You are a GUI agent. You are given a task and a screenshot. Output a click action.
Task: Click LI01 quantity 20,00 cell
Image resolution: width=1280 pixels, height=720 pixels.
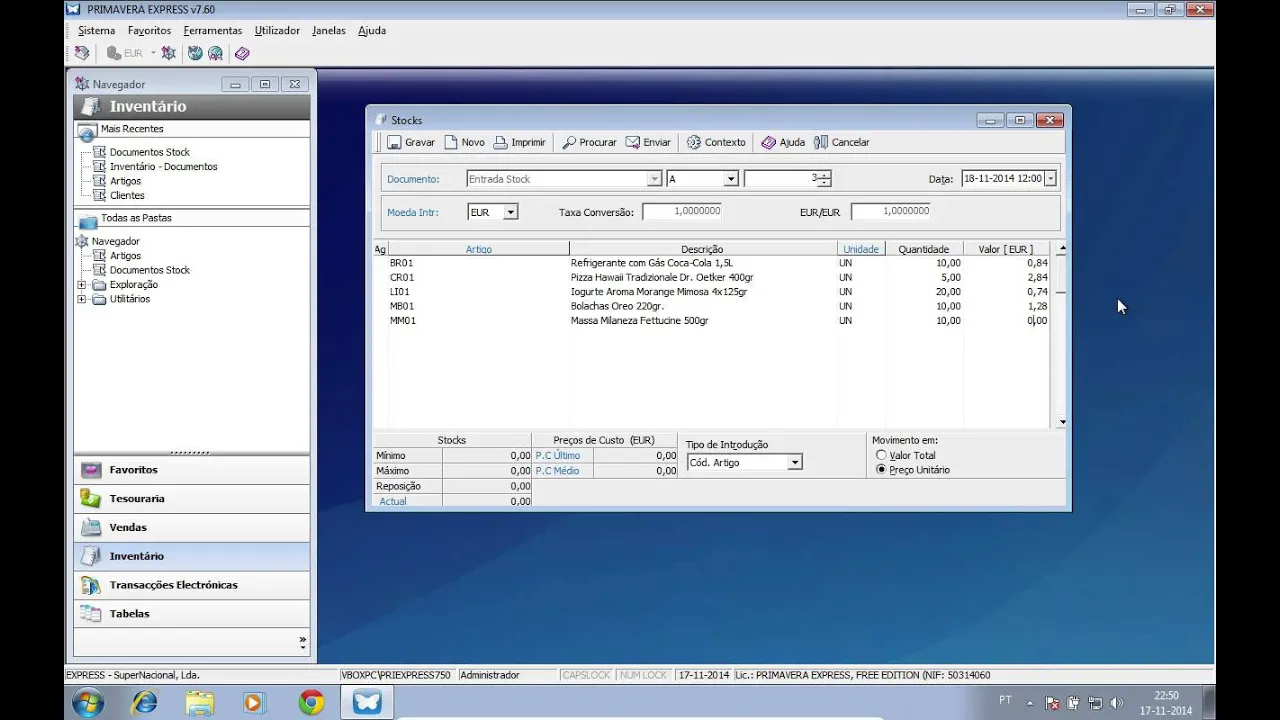tap(925, 292)
